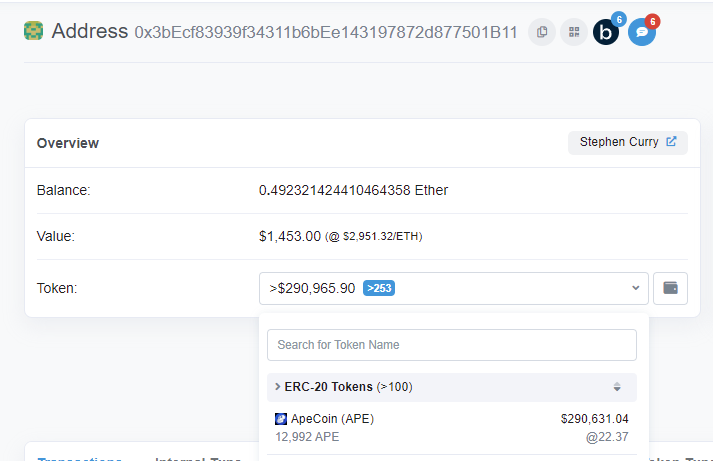The width and height of the screenshot is (713, 461).
Task: Select the 0x3bEcf8... address text
Action: 326,32
